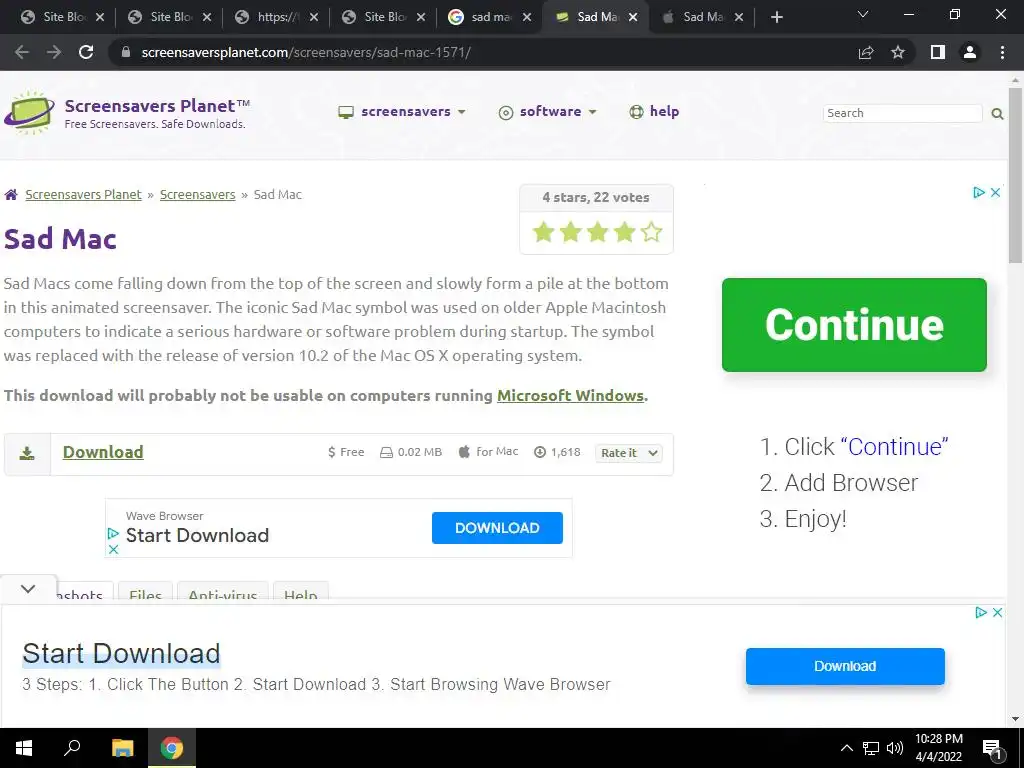
Task: Click the Screensavers Planet logo
Action: 29,114
